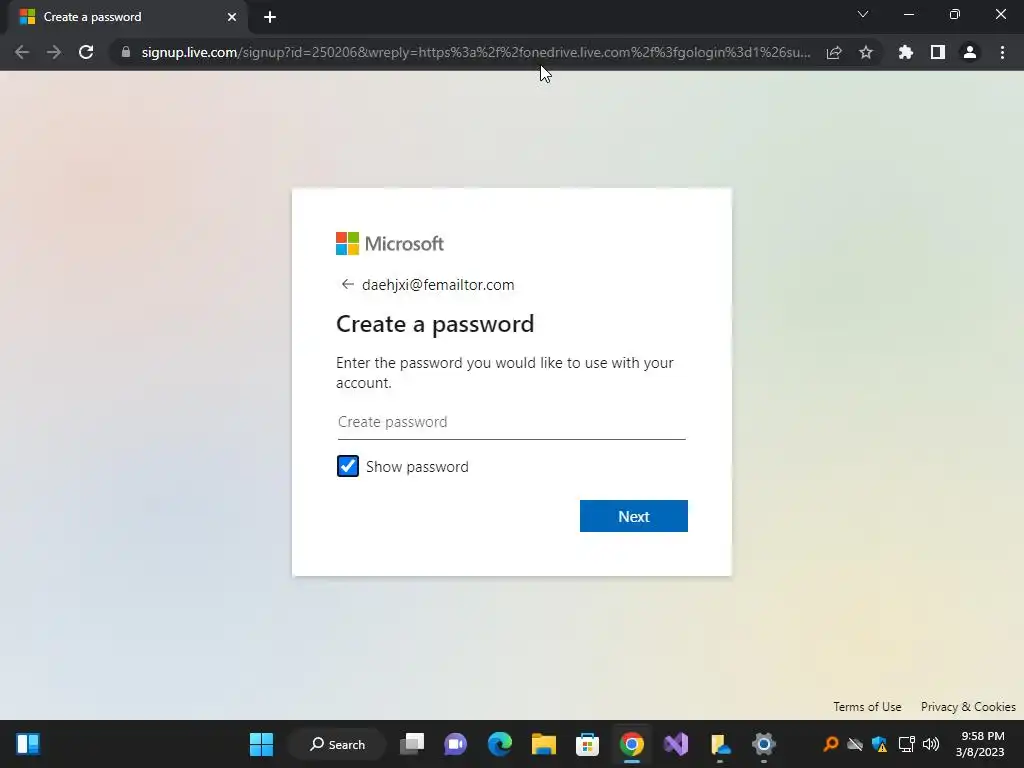Open the network tray icon
The image size is (1024, 768).
pyautogui.click(x=906, y=744)
